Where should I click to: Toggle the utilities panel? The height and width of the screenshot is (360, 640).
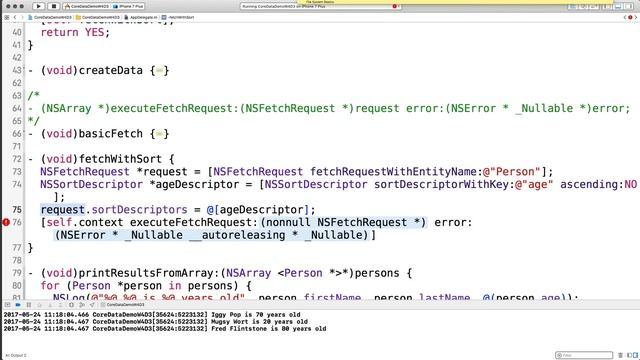(628, 7)
